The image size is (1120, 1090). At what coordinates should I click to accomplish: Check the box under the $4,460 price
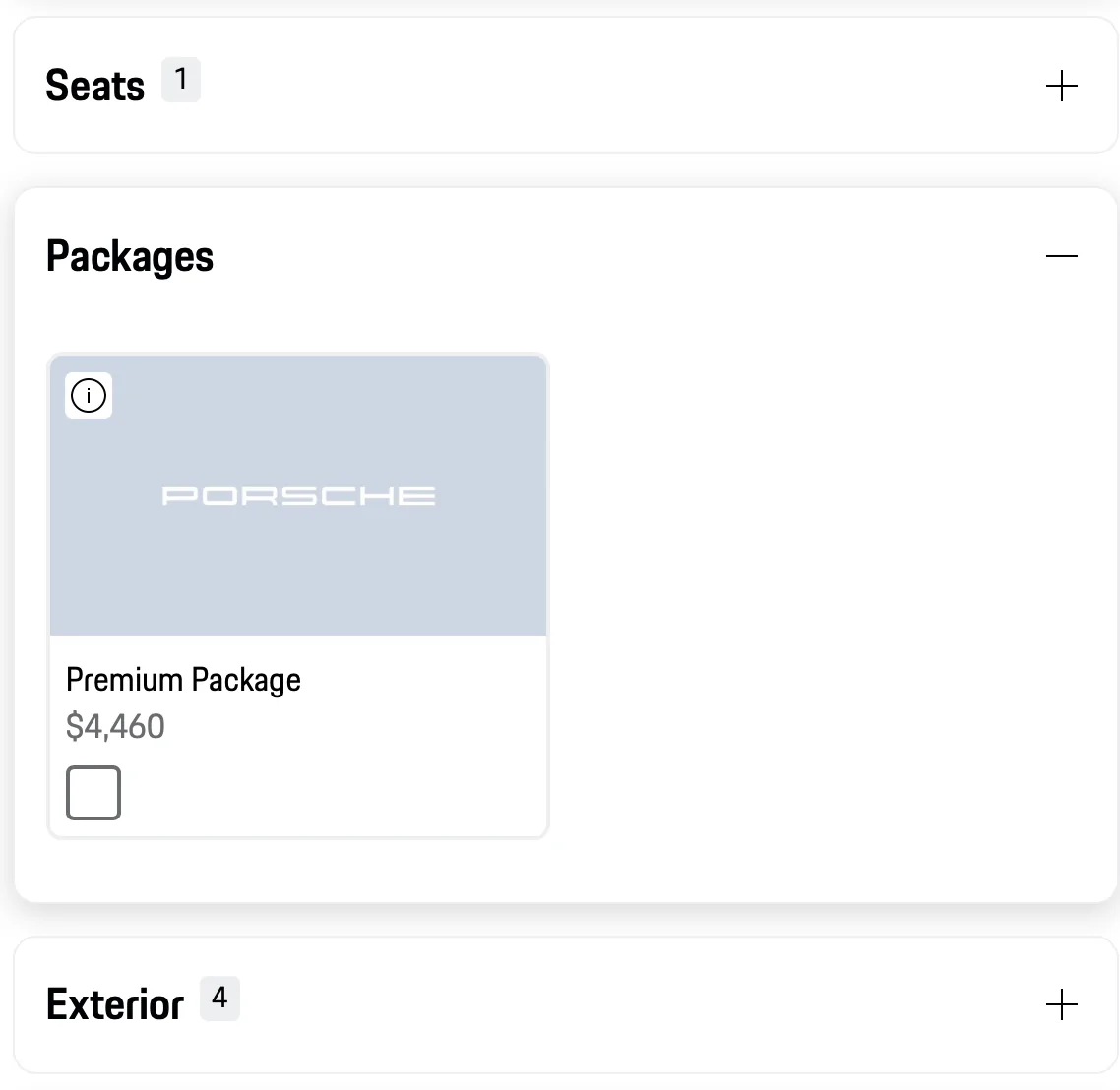click(93, 792)
